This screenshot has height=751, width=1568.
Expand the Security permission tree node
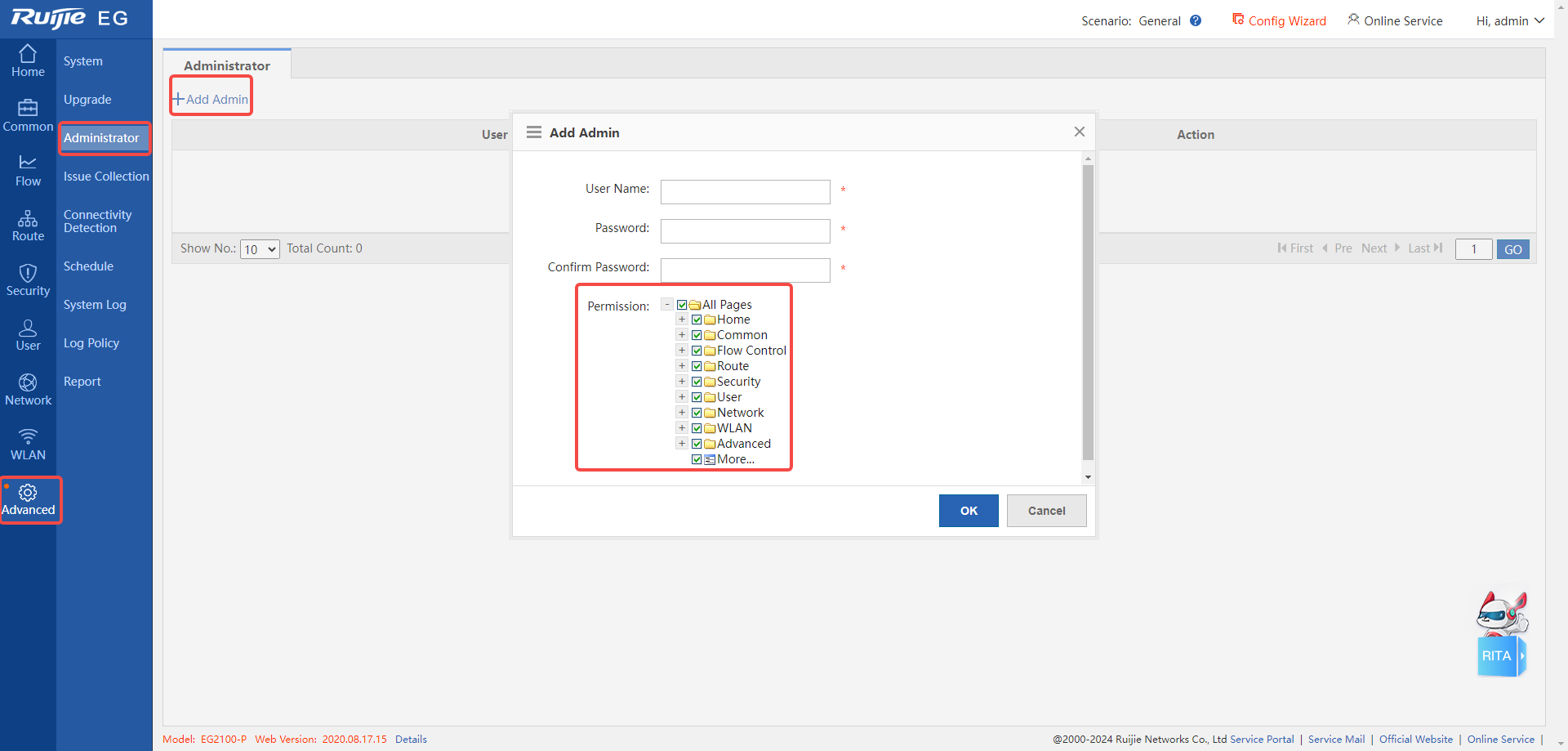tap(682, 382)
